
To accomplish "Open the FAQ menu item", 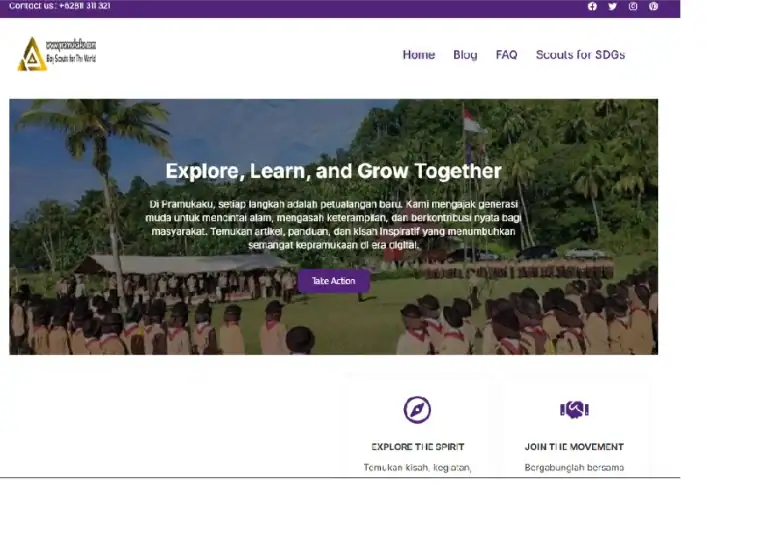I will [x=506, y=55].
